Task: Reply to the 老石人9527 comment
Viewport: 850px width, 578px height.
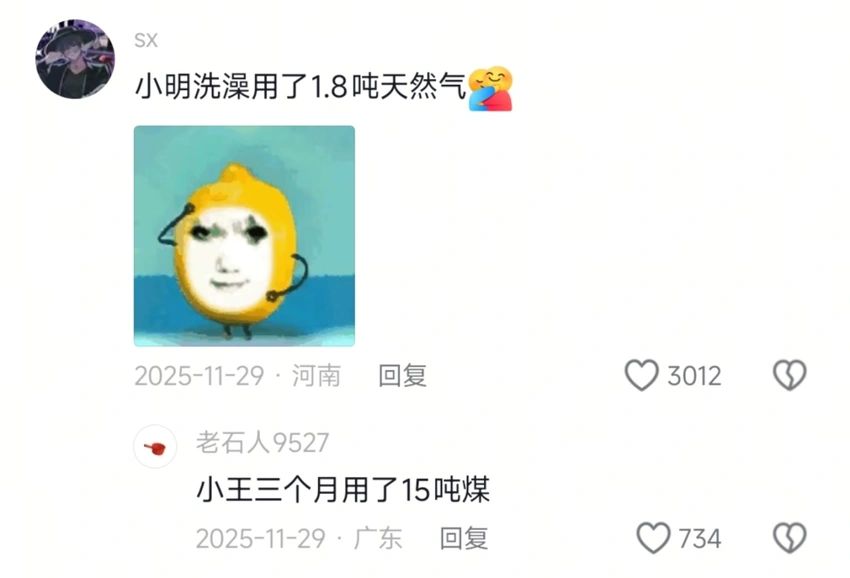Action: [463, 538]
